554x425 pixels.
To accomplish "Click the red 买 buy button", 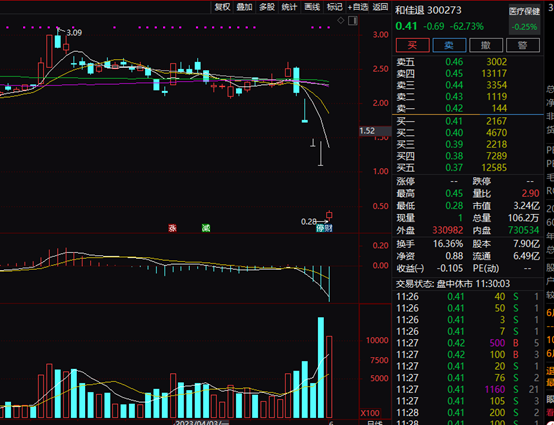I will 413,45.
